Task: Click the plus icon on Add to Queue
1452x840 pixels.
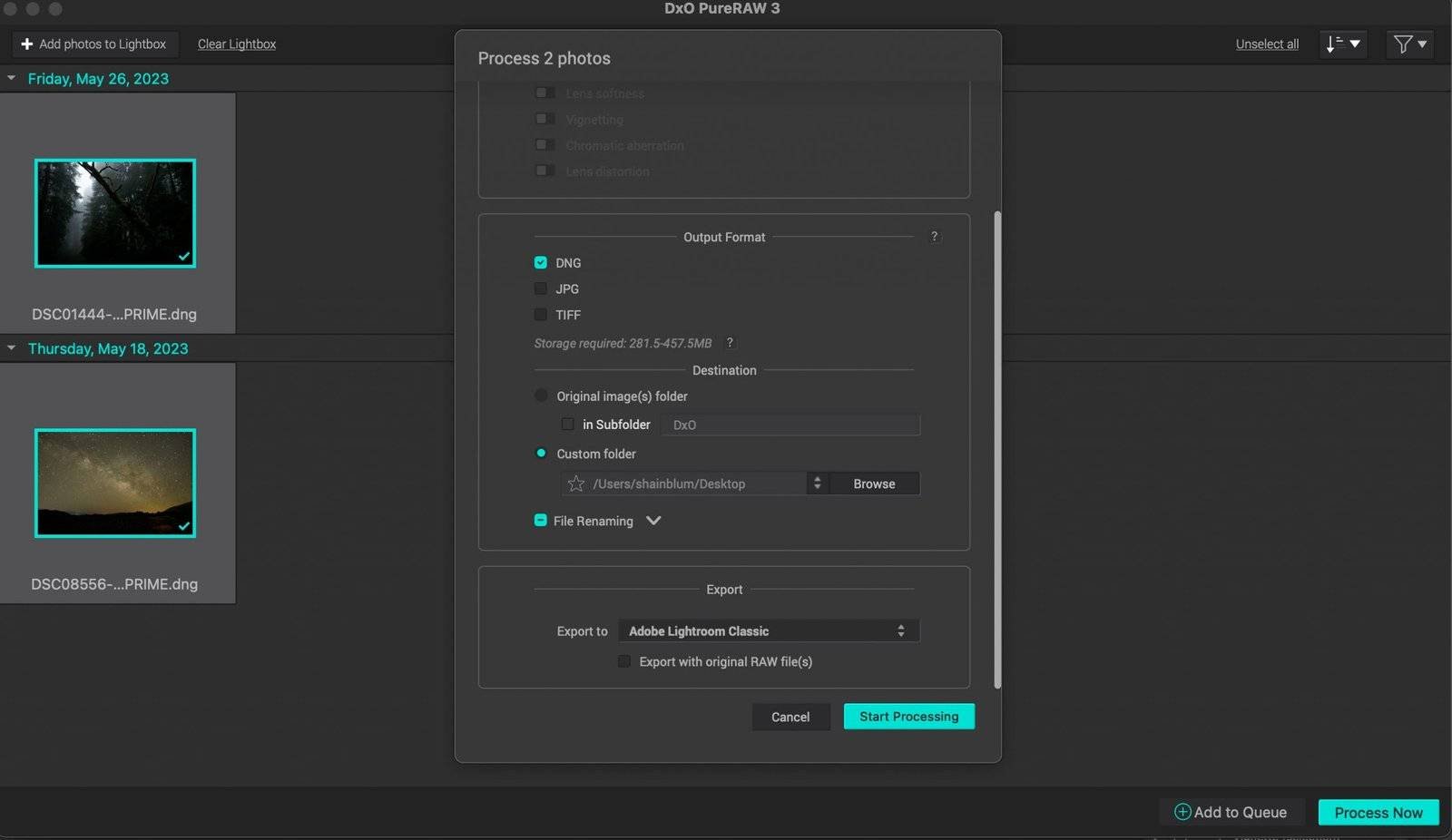Action: pos(1182,812)
